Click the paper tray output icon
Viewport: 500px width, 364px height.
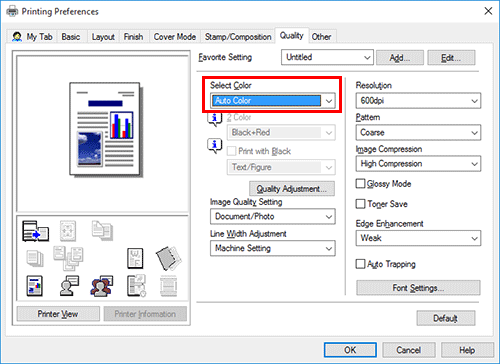coord(35,231)
